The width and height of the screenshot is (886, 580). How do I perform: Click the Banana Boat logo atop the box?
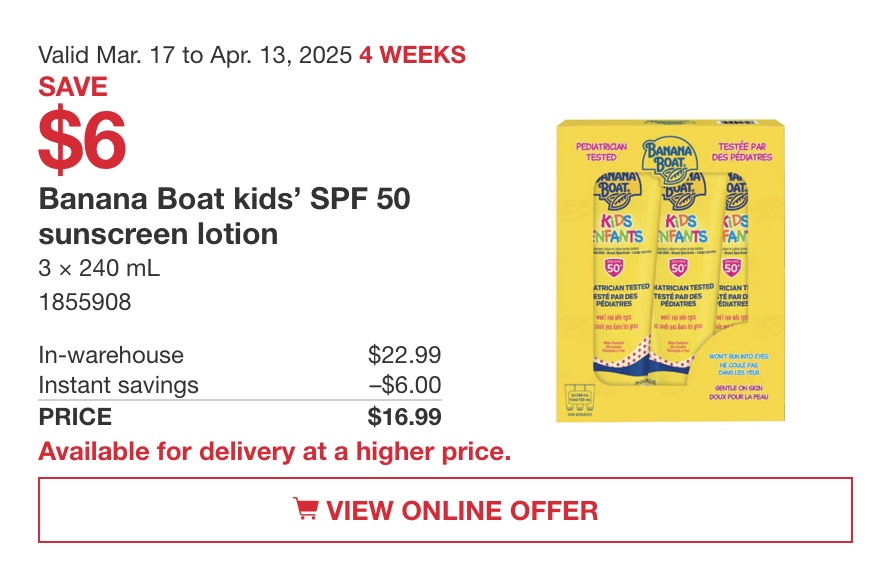[669, 154]
